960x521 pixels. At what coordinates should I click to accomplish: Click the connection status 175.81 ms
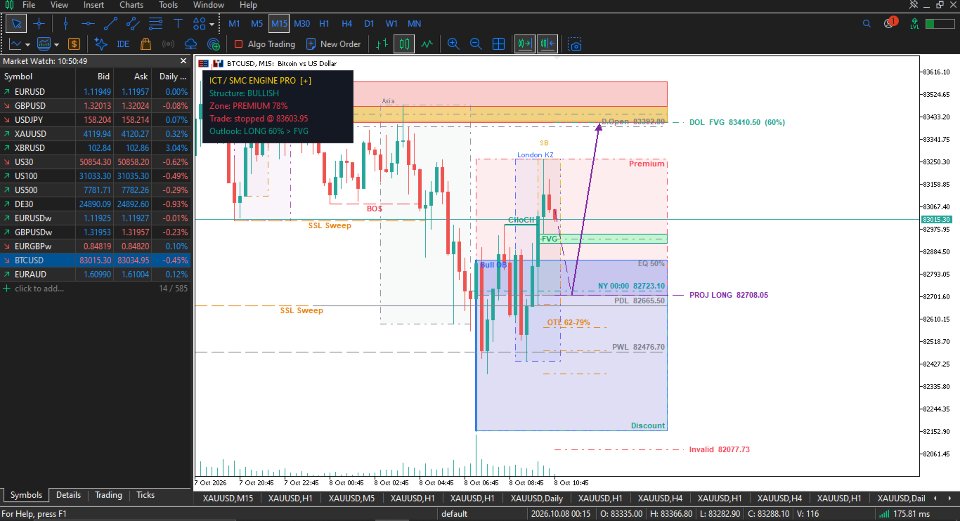(905, 514)
